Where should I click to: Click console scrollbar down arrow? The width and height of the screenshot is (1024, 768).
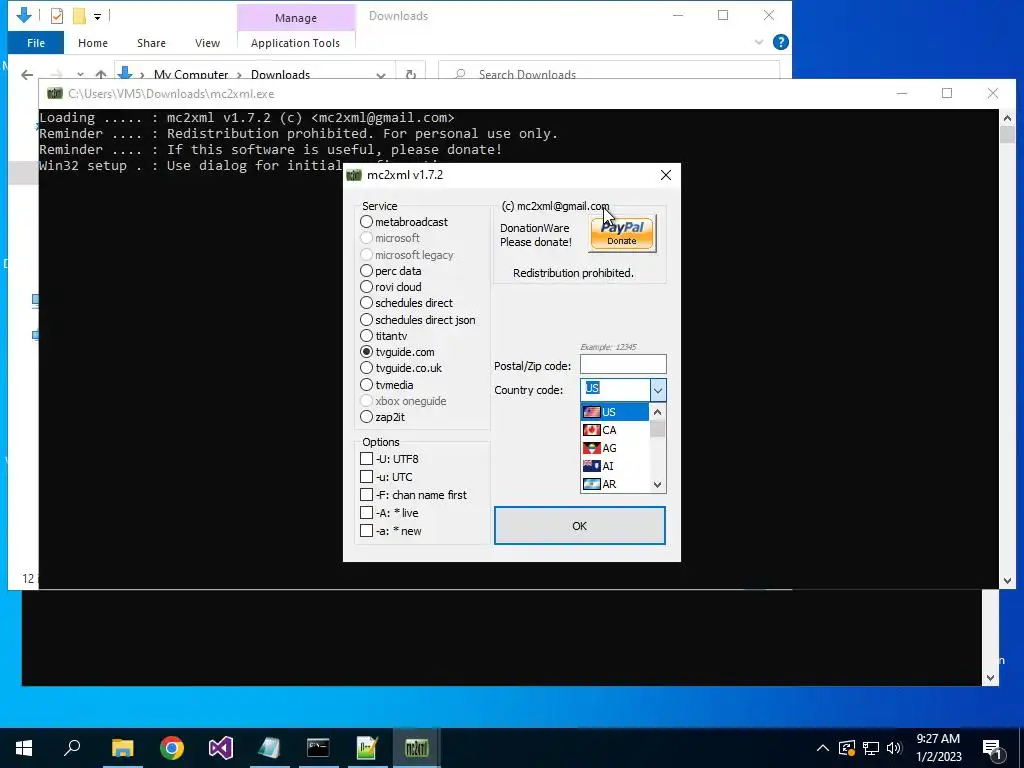tap(1006, 580)
